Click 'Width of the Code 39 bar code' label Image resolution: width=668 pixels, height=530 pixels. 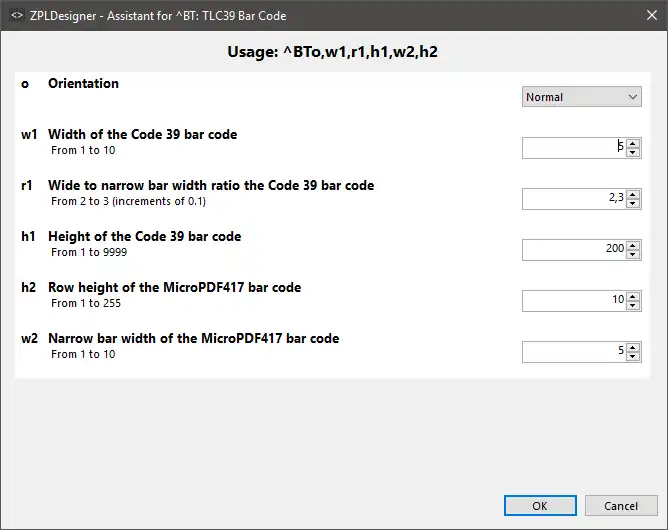(143, 135)
